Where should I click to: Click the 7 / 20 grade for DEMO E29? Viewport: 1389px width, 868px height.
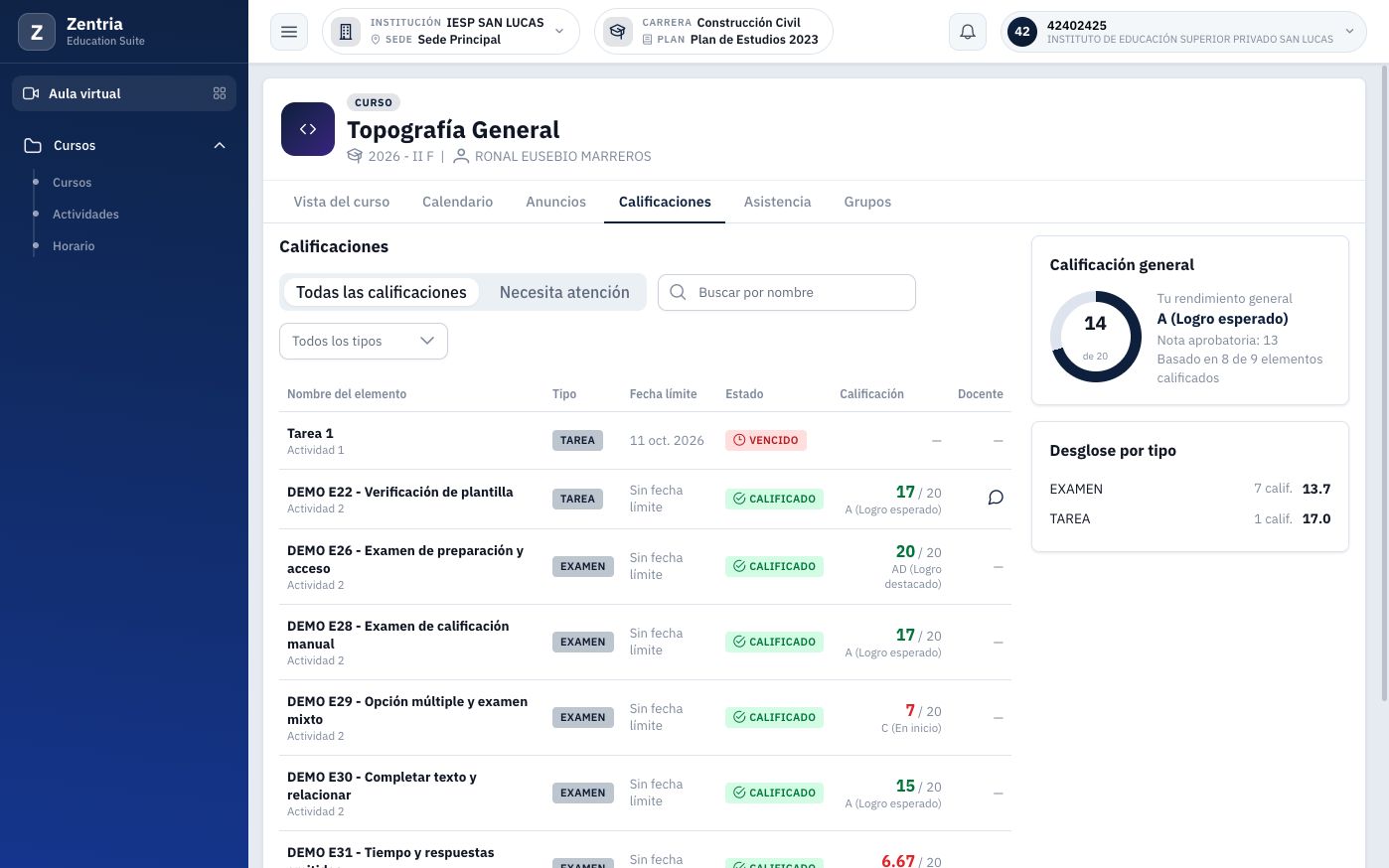click(923, 711)
